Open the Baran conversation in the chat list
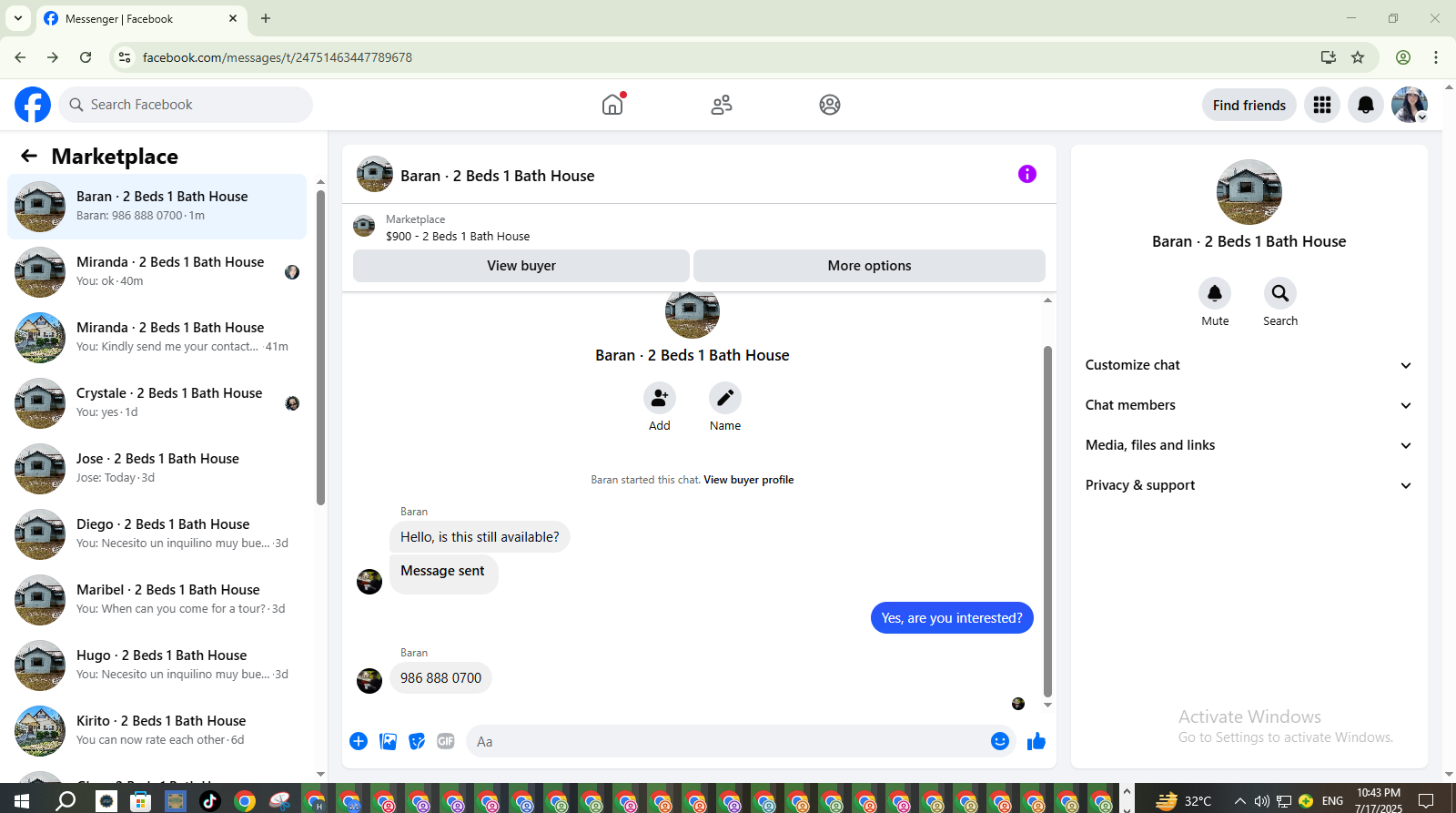 click(x=157, y=207)
